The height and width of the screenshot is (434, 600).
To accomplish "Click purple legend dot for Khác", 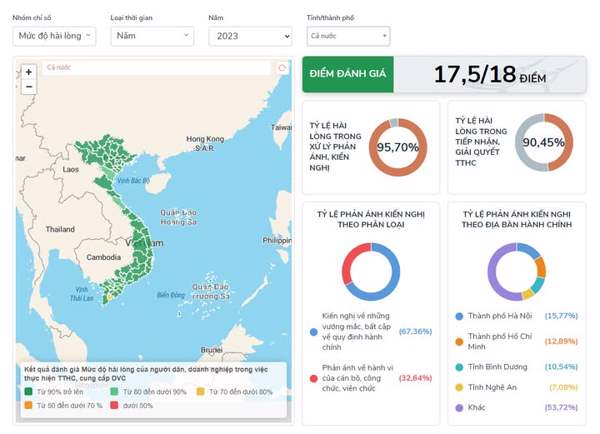I will coord(458,408).
